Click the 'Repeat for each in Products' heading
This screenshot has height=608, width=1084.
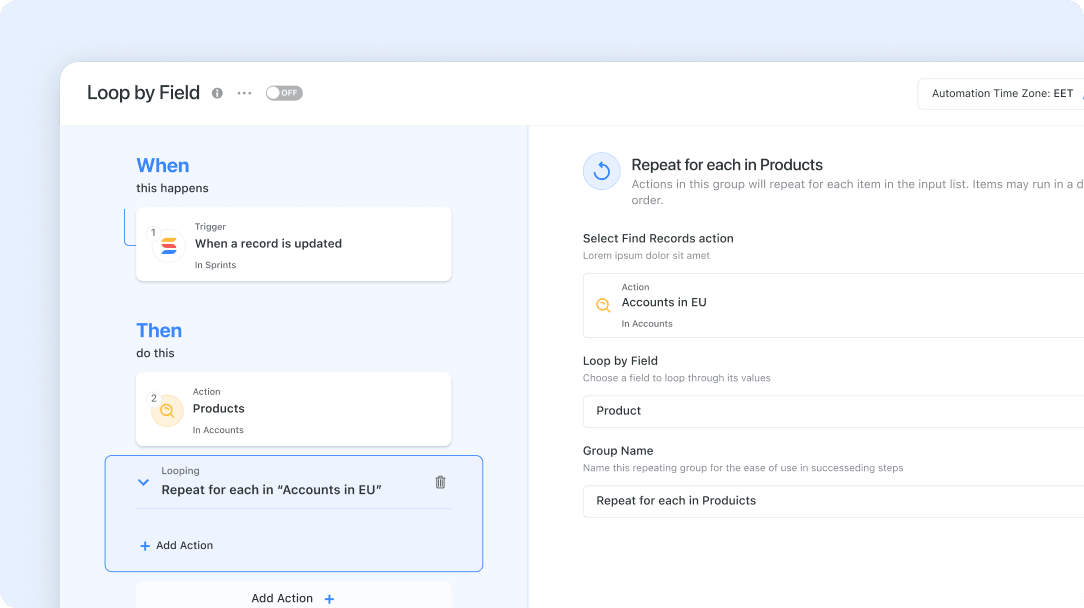point(727,165)
